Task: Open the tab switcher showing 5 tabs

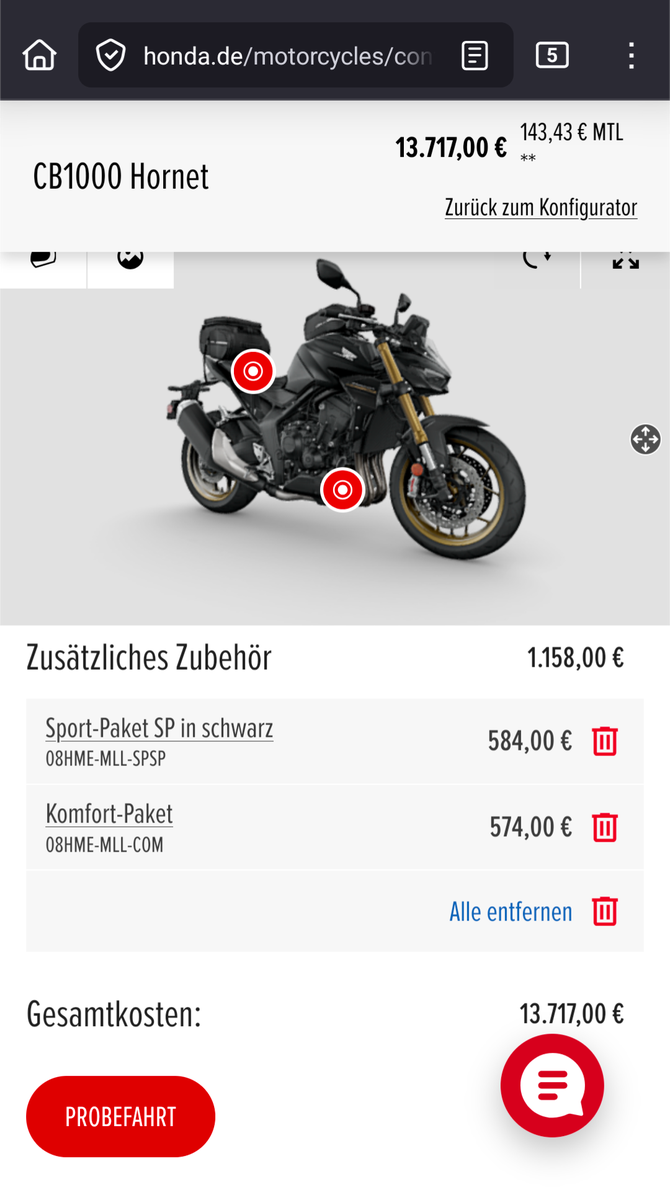Action: coord(552,55)
